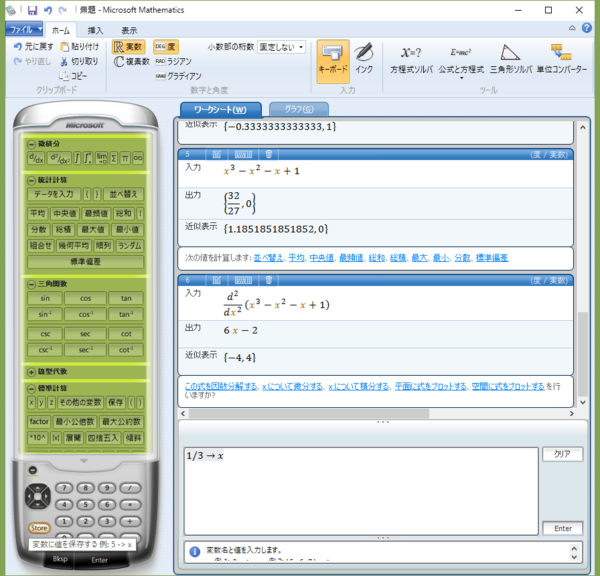Open Formulas and Equations (公式と方程式) dropdown
Image resolution: width=600 pixels, height=576 pixels.
pos(461,62)
